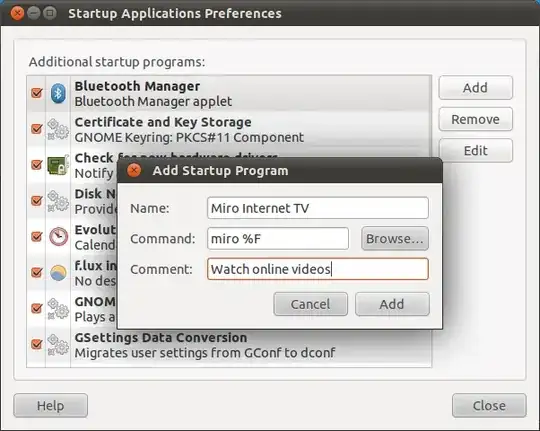540x431 pixels.
Task: Focus the Name field with Miro Internet TV
Action: (x=318, y=208)
